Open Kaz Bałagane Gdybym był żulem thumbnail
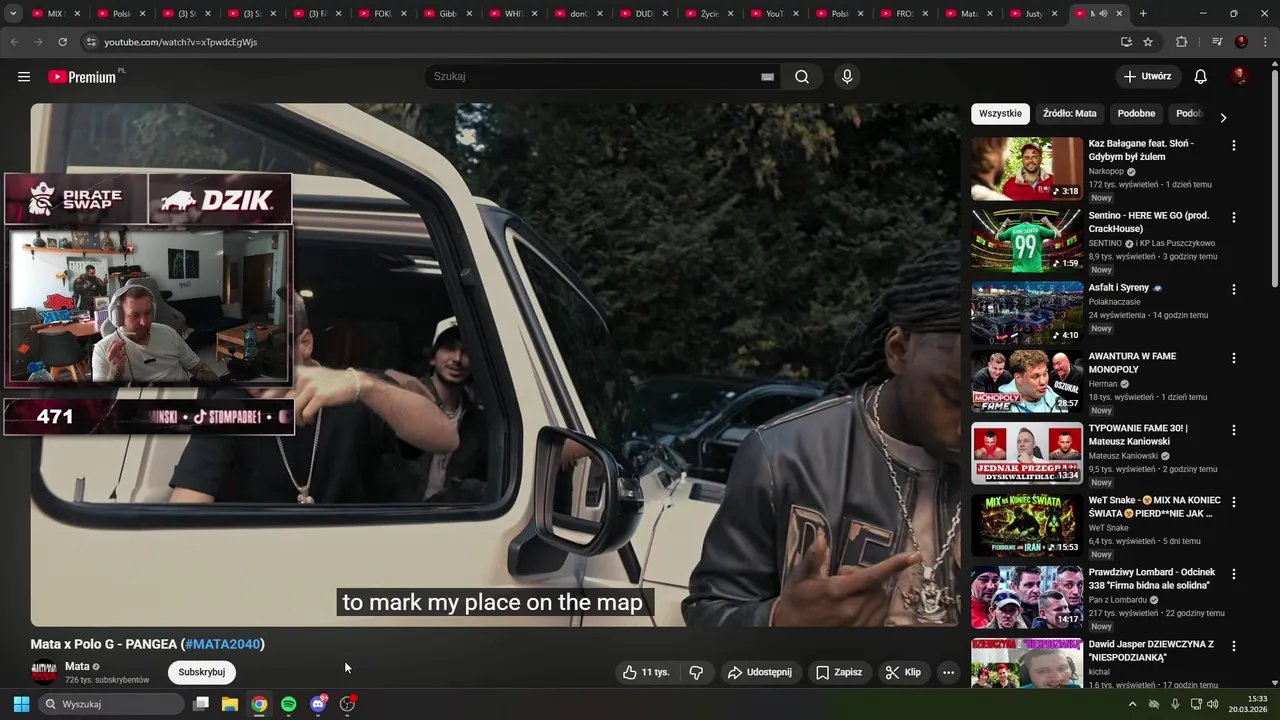This screenshot has width=1280, height=720. click(1027, 169)
